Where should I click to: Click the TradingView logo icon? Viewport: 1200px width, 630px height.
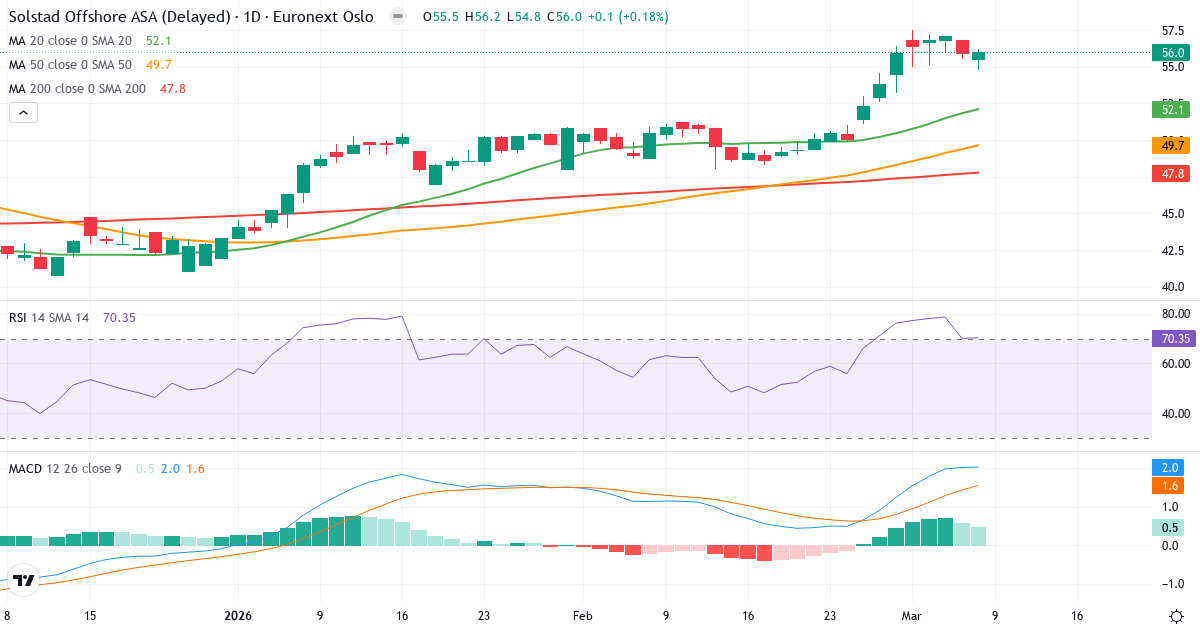(x=24, y=580)
